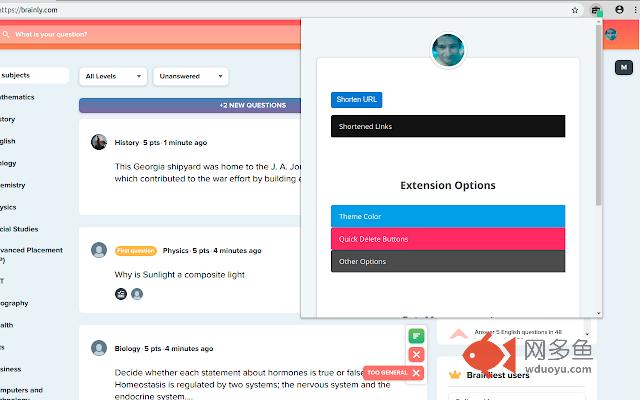The width and height of the screenshot is (640, 400).
Task: Click the red X quick delete button
Action: (416, 355)
